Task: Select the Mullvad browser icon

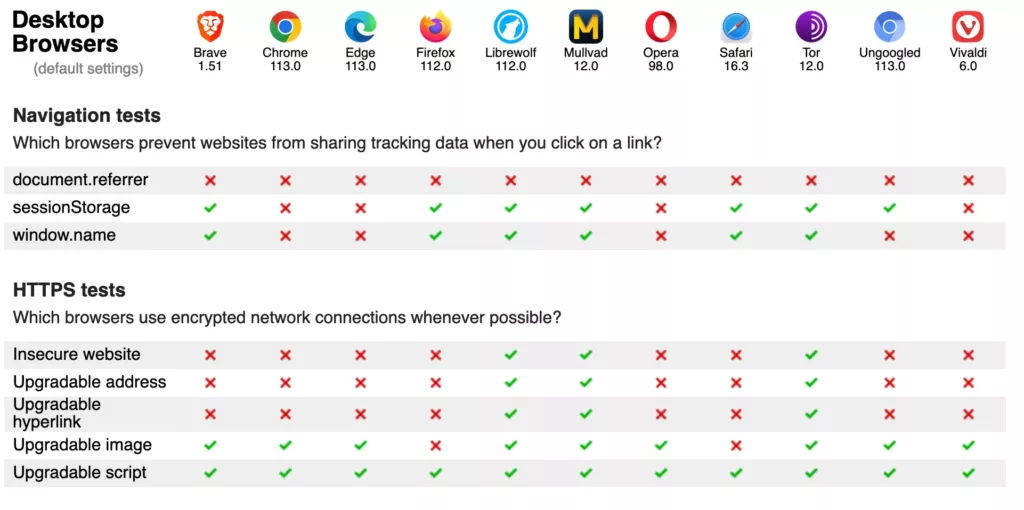Action: pyautogui.click(x=586, y=27)
